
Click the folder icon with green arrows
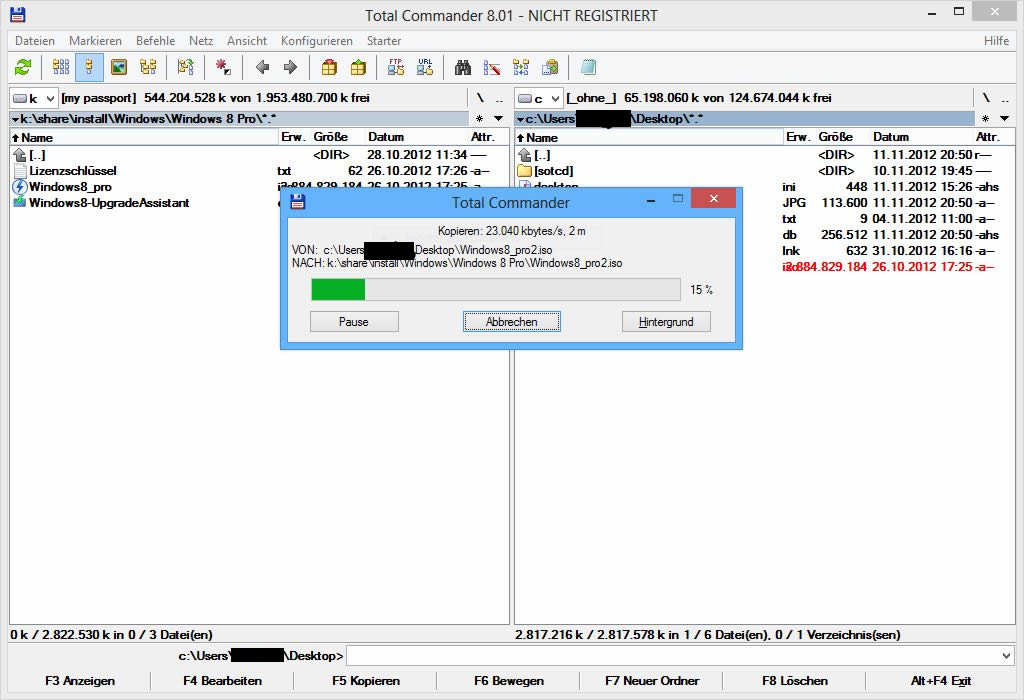[x=185, y=67]
